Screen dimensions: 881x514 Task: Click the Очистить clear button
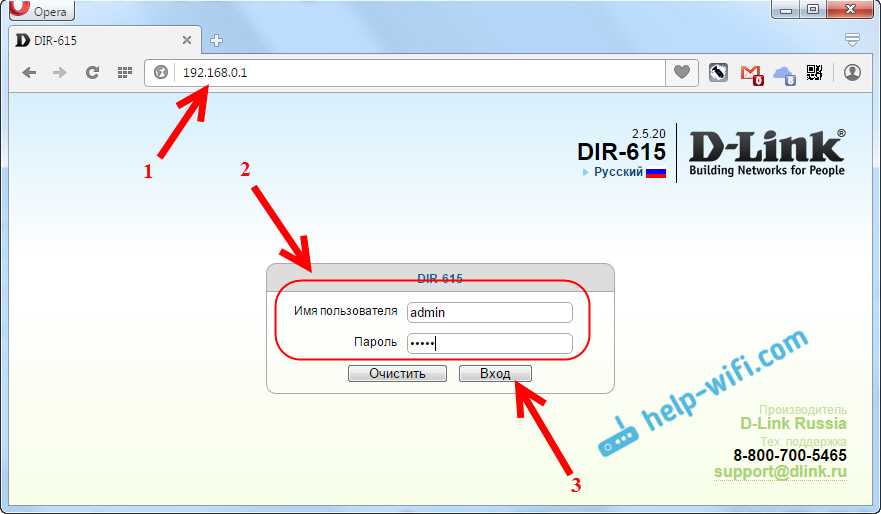(397, 374)
